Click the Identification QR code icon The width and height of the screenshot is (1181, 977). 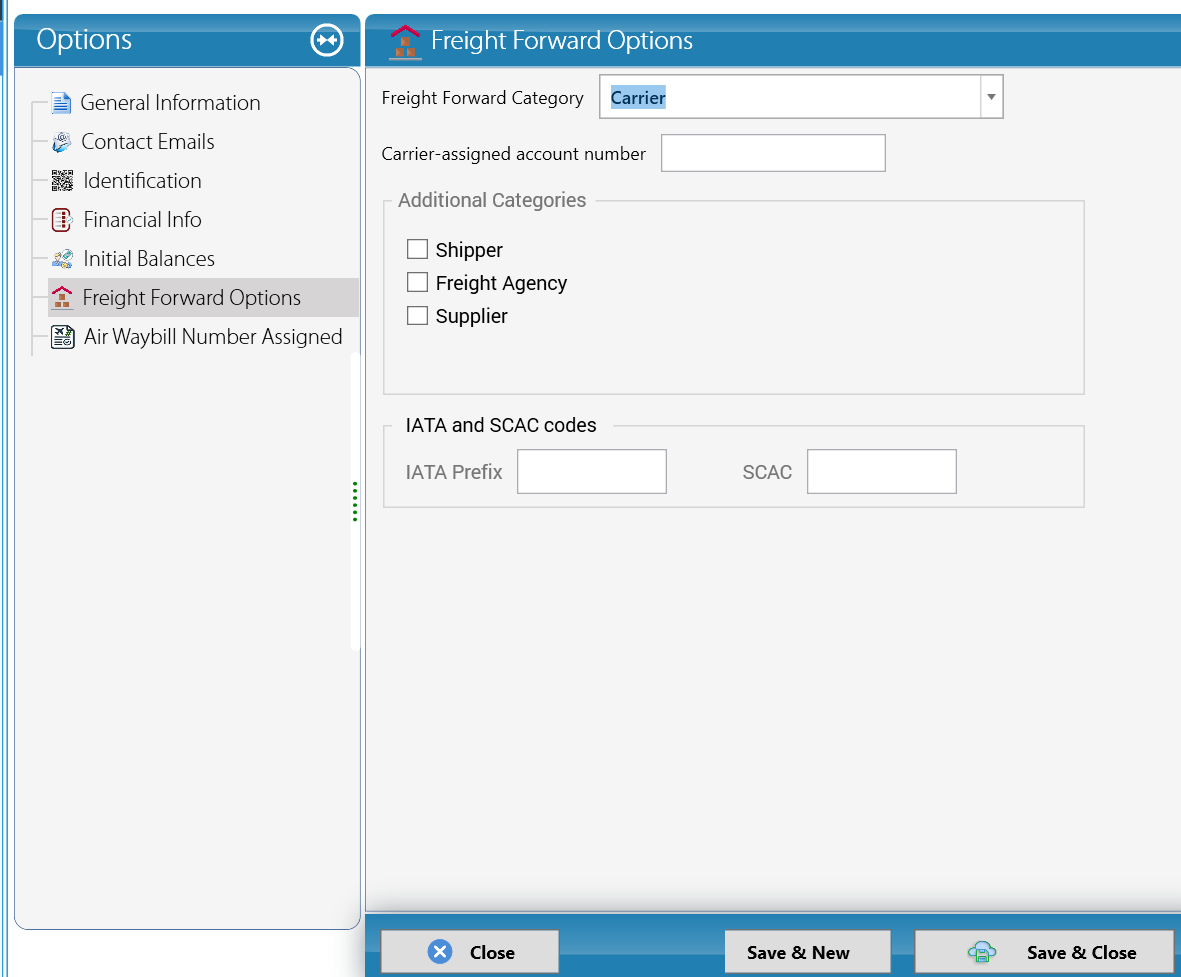[62, 181]
